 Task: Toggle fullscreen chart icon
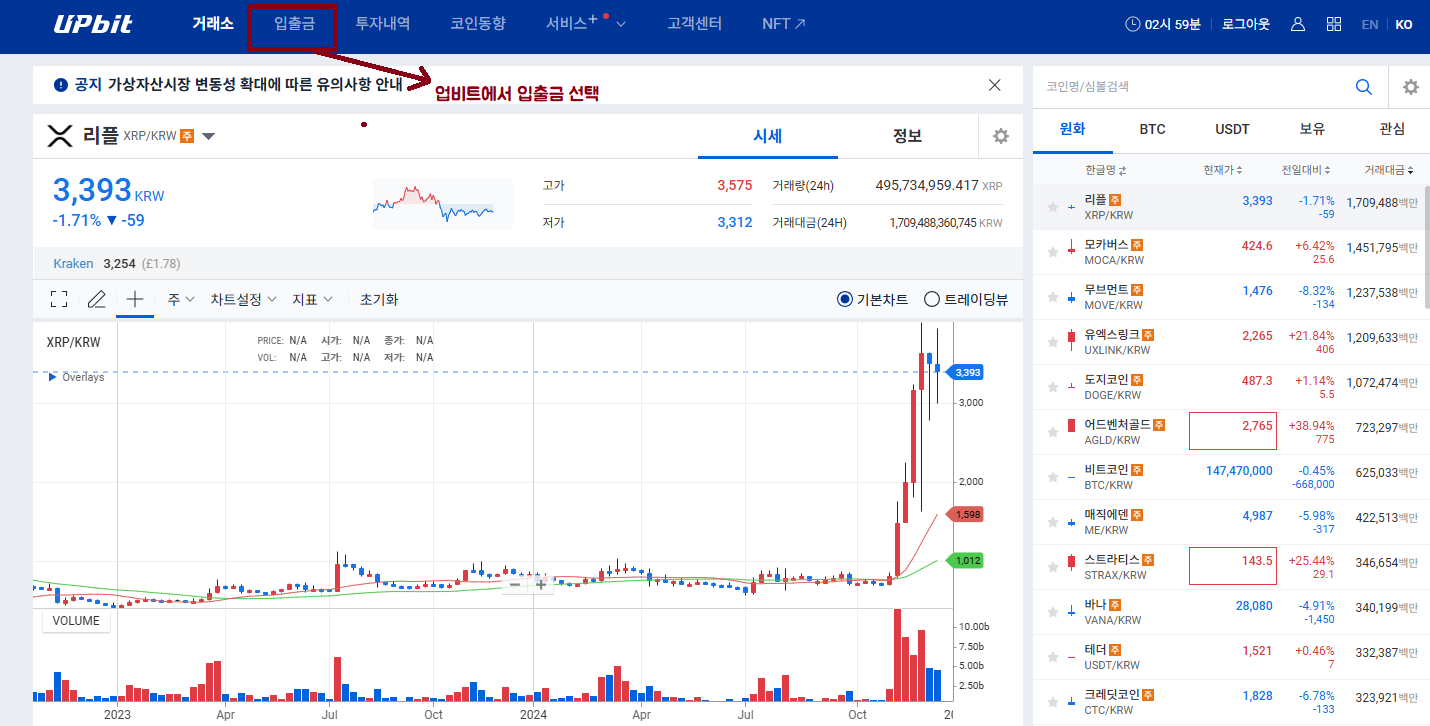pos(59,299)
